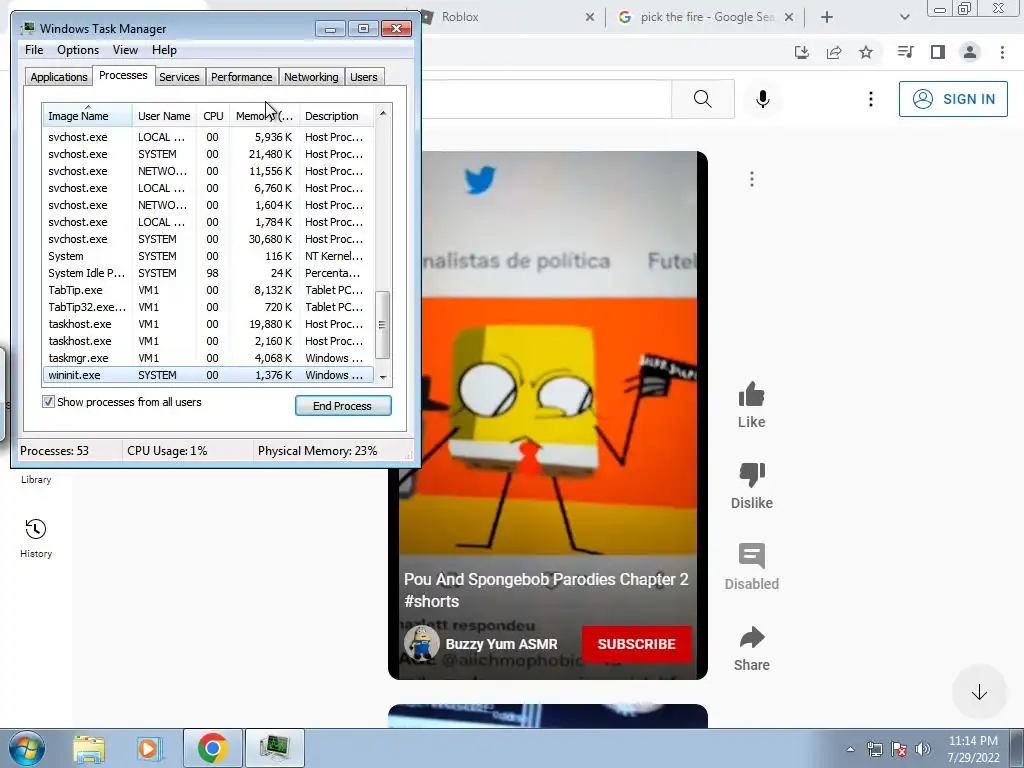Expand Chrome tab search chevron
Viewport: 1024px width, 768px height.
(x=904, y=17)
